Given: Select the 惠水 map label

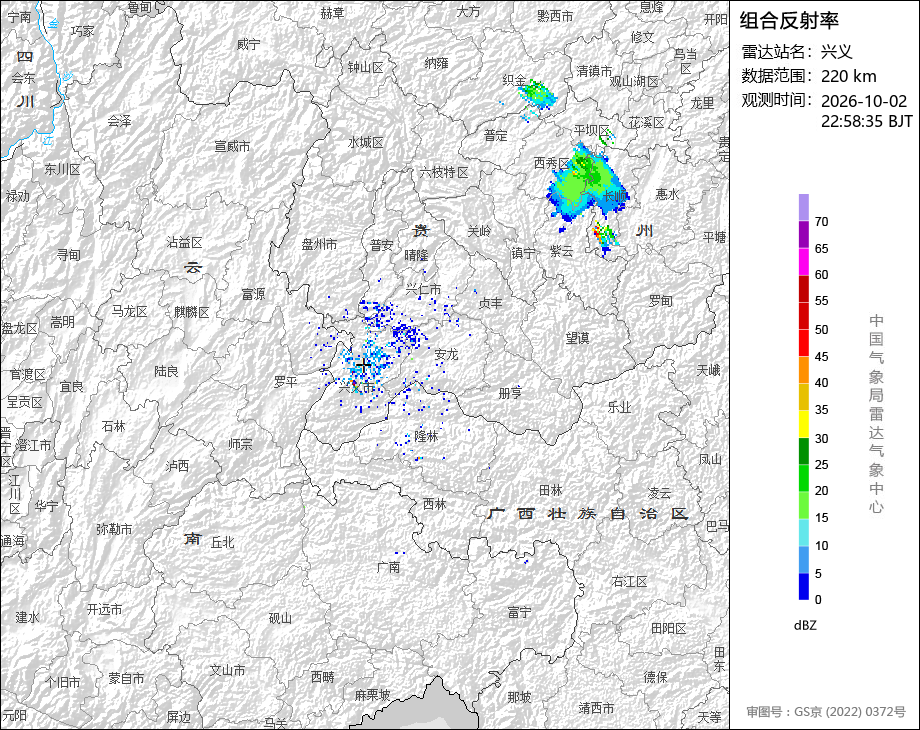Looking at the screenshot, I should (668, 194).
